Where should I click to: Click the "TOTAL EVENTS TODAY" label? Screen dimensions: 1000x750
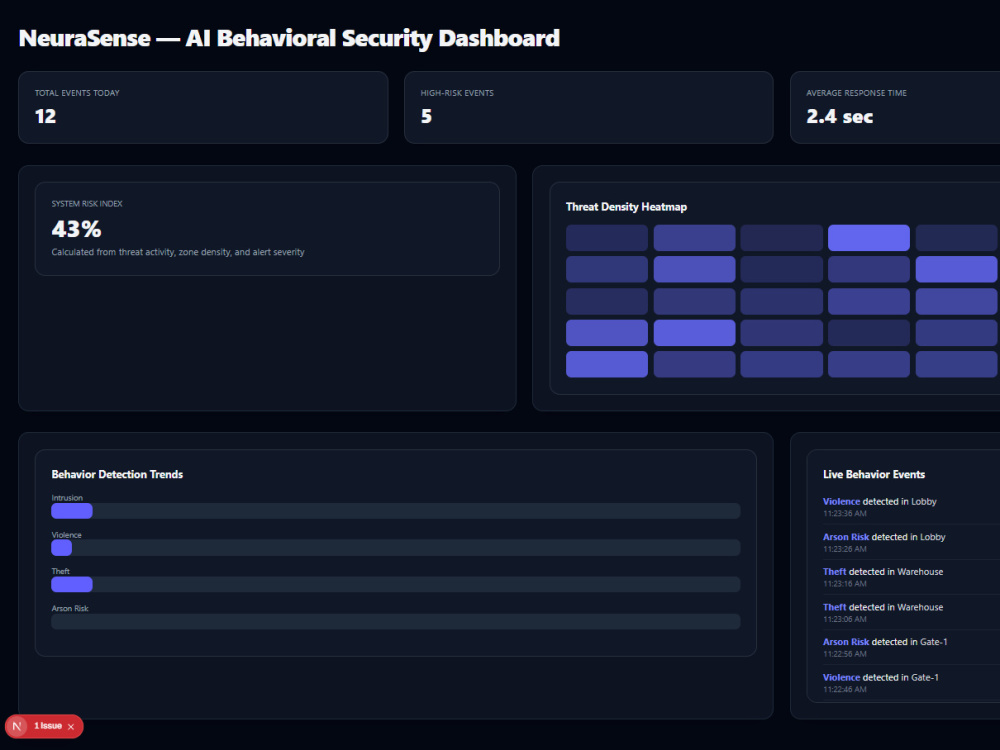[x=77, y=93]
